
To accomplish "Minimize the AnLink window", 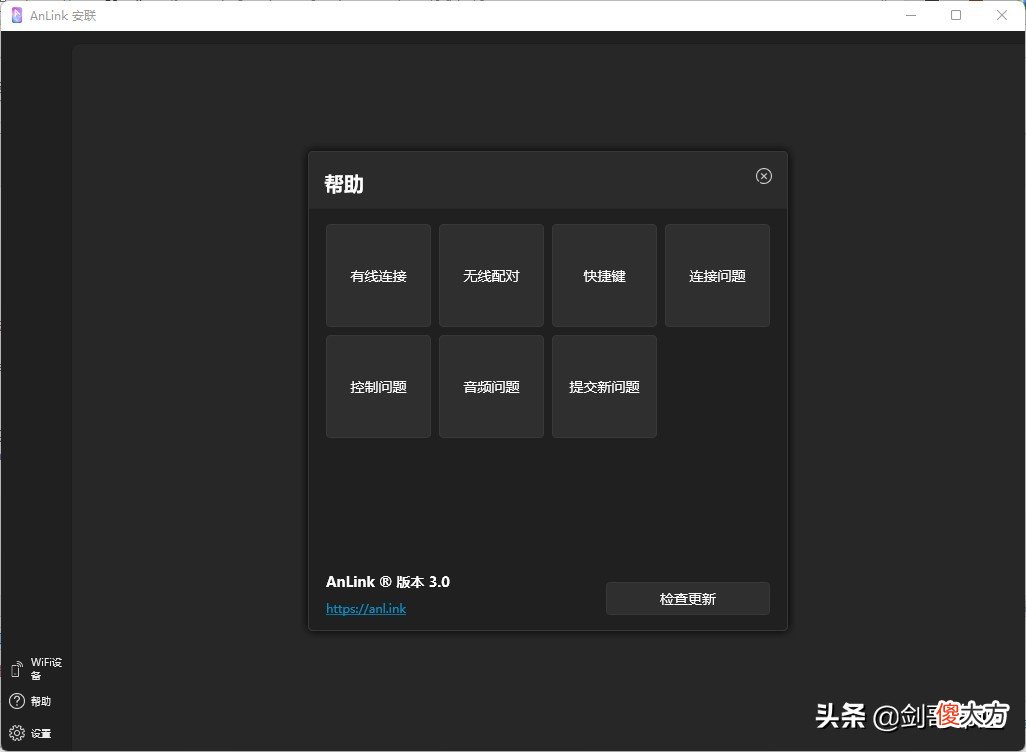I will point(911,15).
